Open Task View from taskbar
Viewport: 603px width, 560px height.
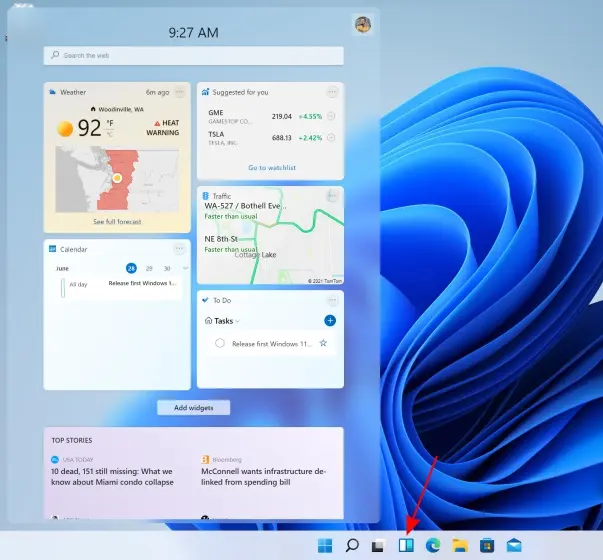click(378, 545)
